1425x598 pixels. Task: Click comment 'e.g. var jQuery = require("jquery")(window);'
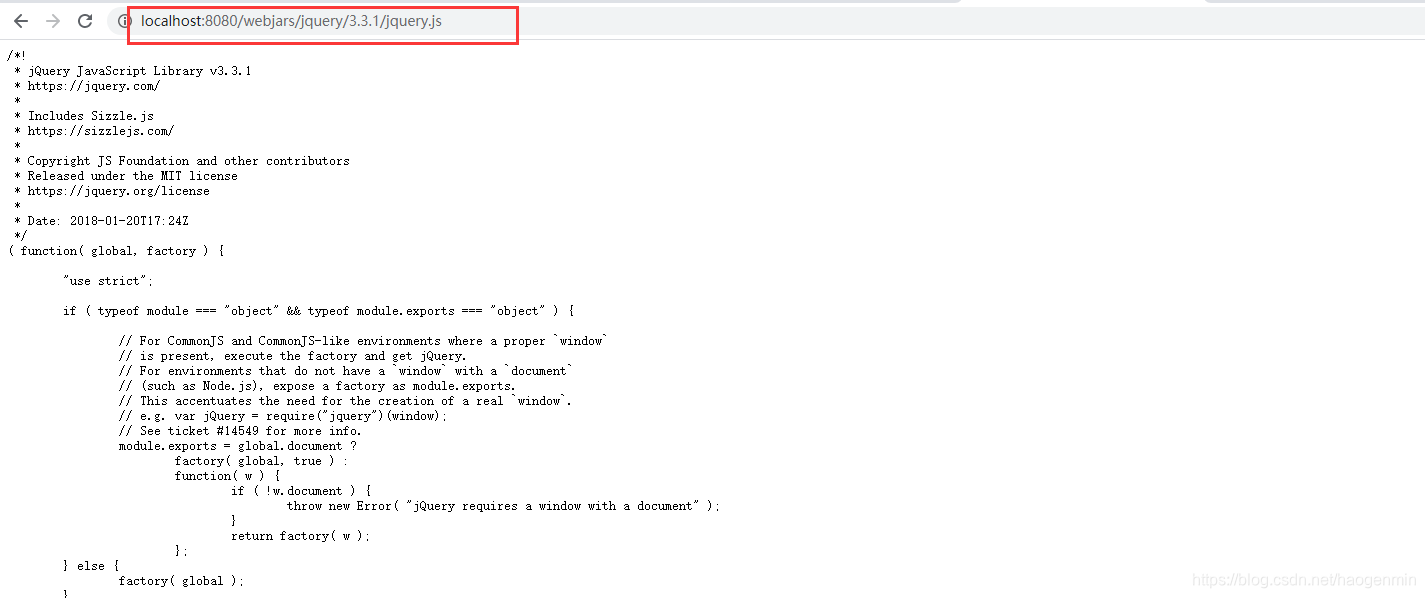(283, 416)
